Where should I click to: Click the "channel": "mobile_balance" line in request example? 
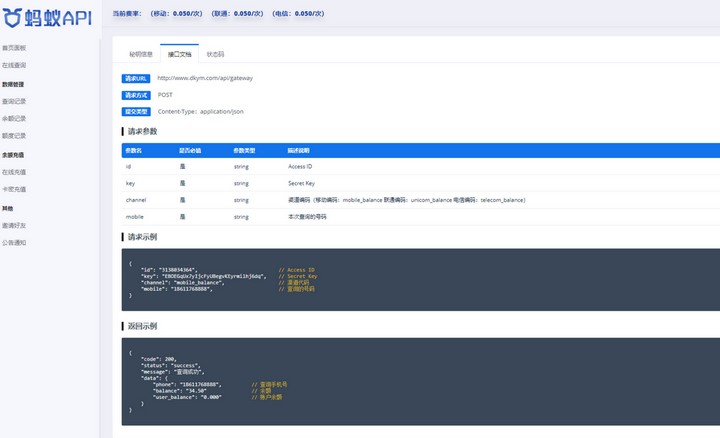click(x=183, y=283)
